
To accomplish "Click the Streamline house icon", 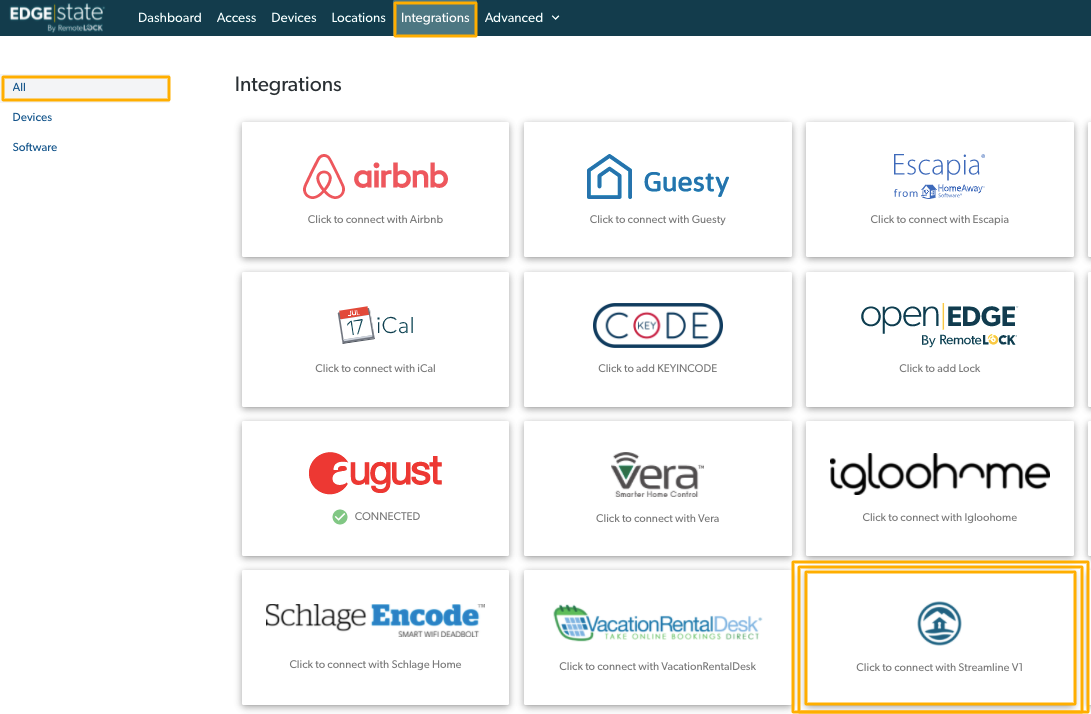I will (x=939, y=624).
